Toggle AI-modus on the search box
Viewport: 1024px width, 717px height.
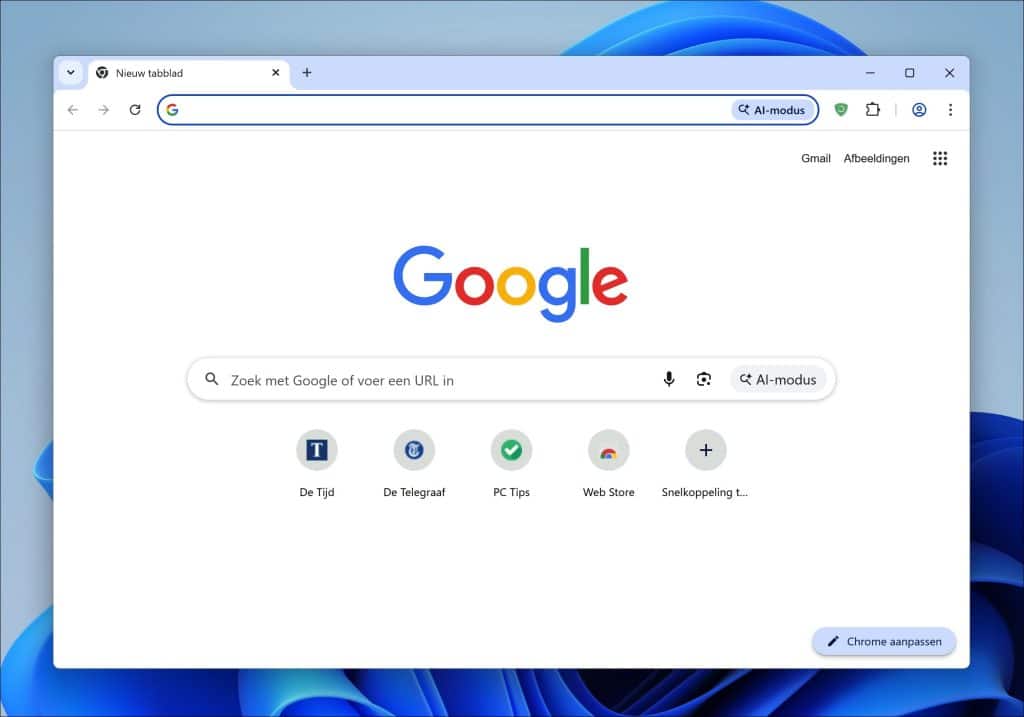(779, 379)
